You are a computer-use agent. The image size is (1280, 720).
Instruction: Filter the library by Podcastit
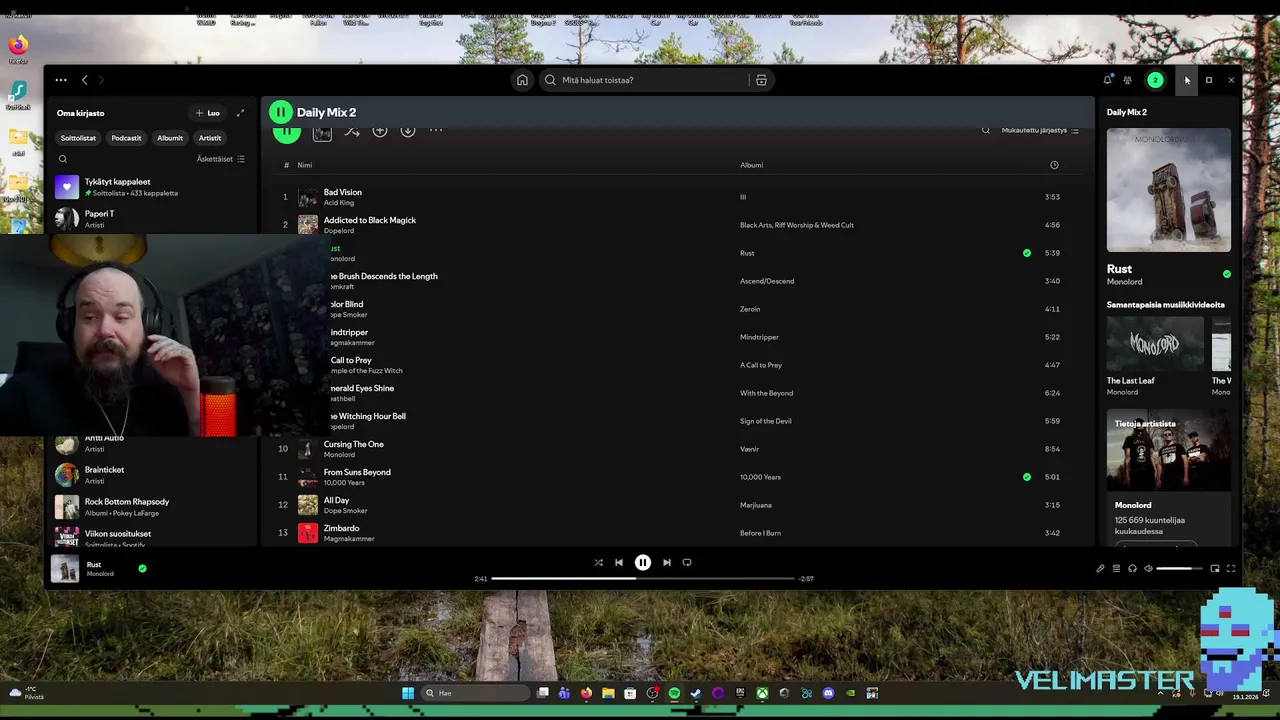click(x=126, y=138)
